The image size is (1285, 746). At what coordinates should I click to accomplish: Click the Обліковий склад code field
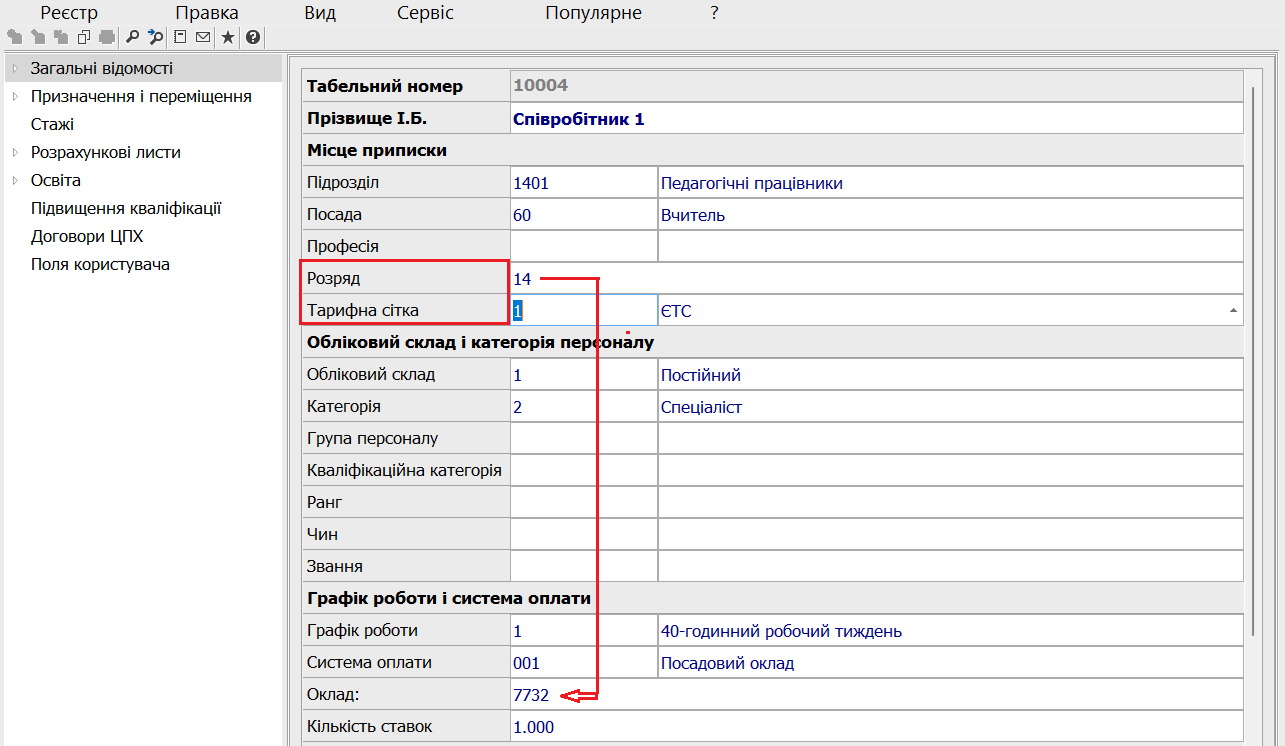[x=584, y=375]
